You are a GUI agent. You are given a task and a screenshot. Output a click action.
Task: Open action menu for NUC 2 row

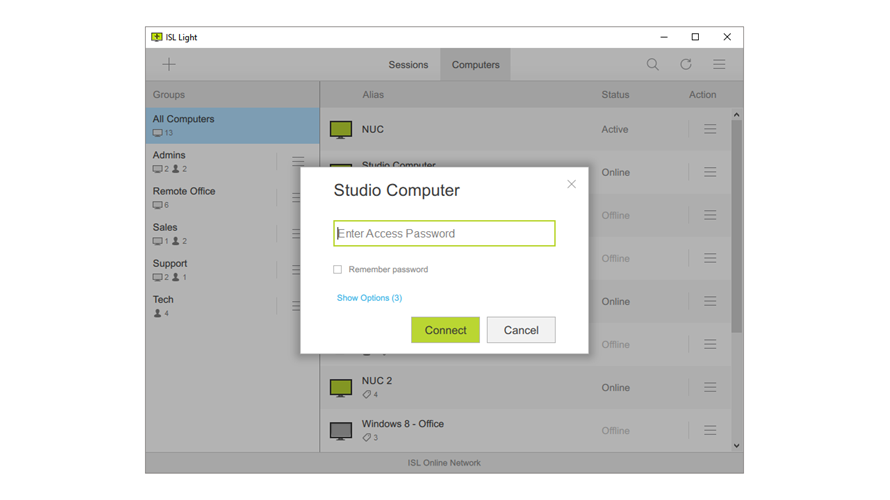pos(710,387)
